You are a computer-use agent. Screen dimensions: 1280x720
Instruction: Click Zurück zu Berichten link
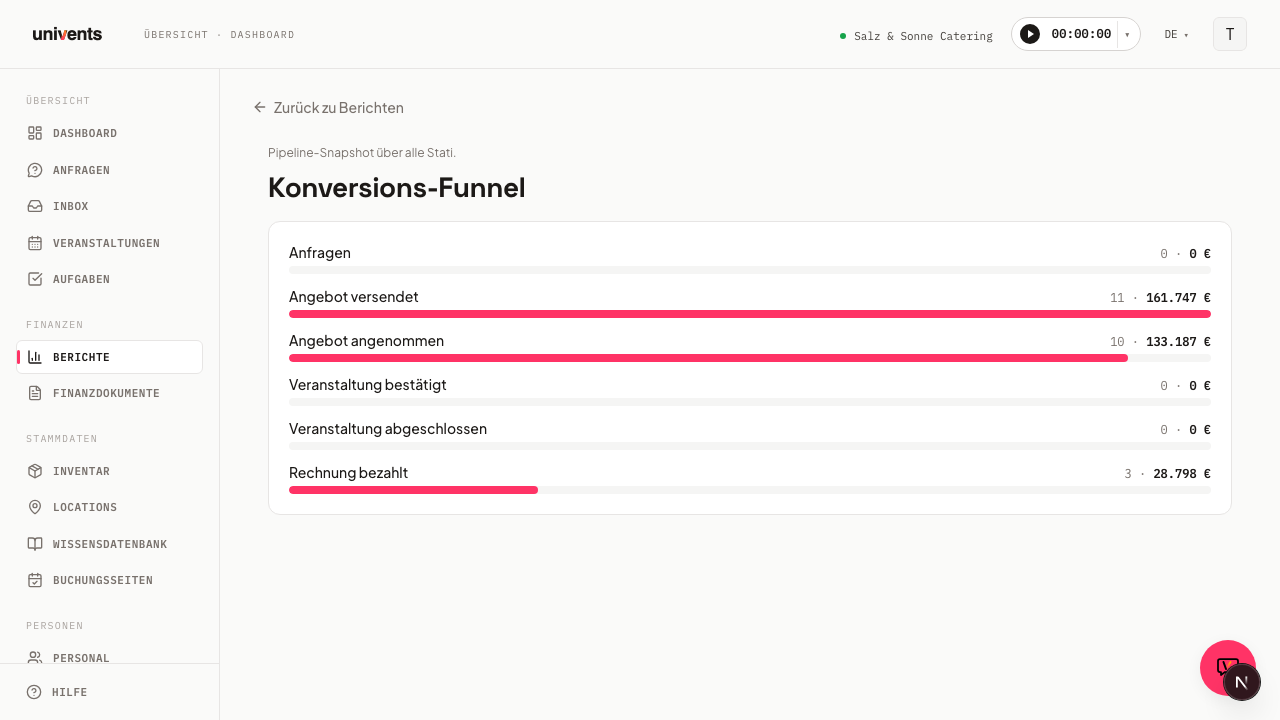pyautogui.click(x=329, y=107)
